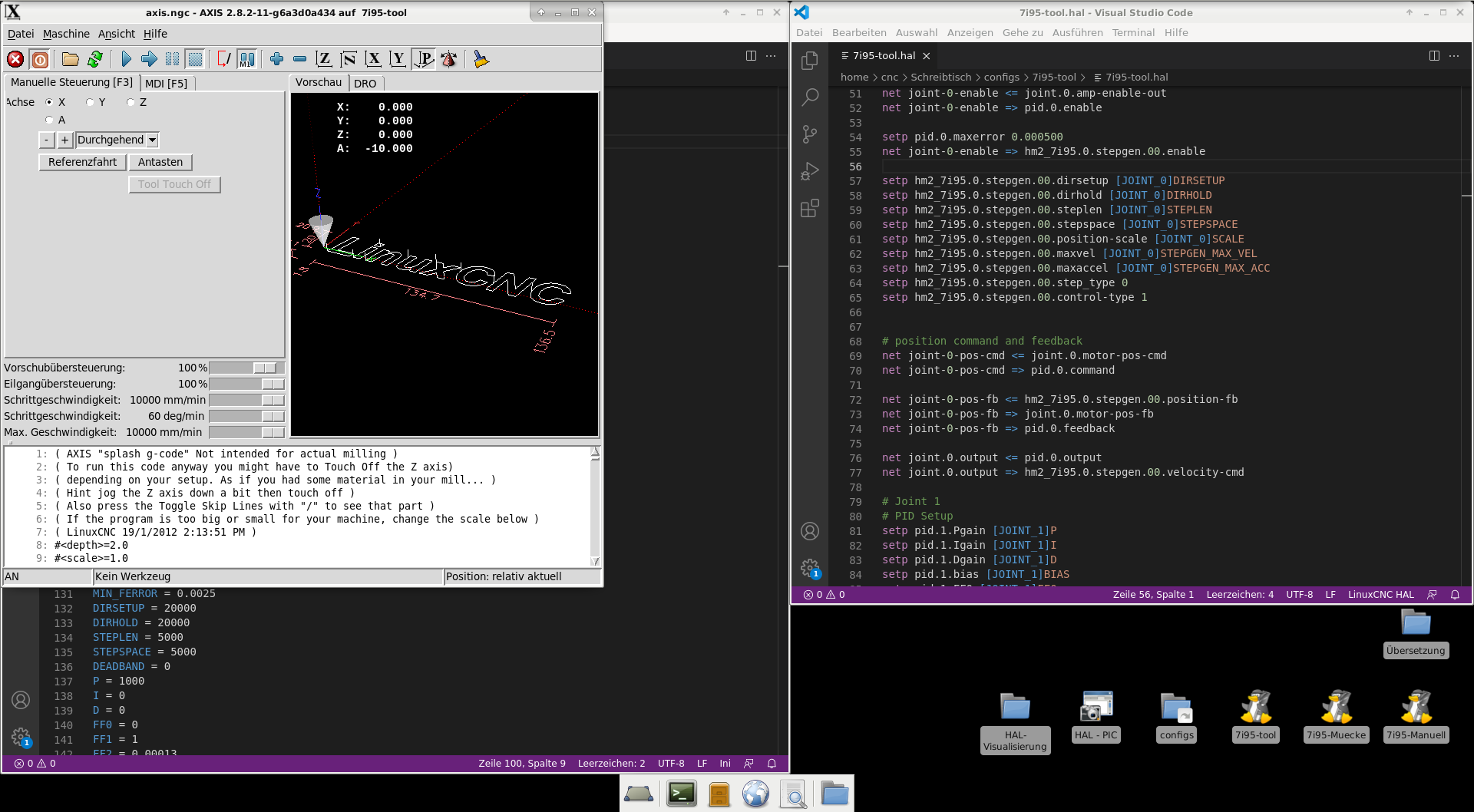Toggle rotate mode cone icon
1474x812 pixels.
pos(449,59)
